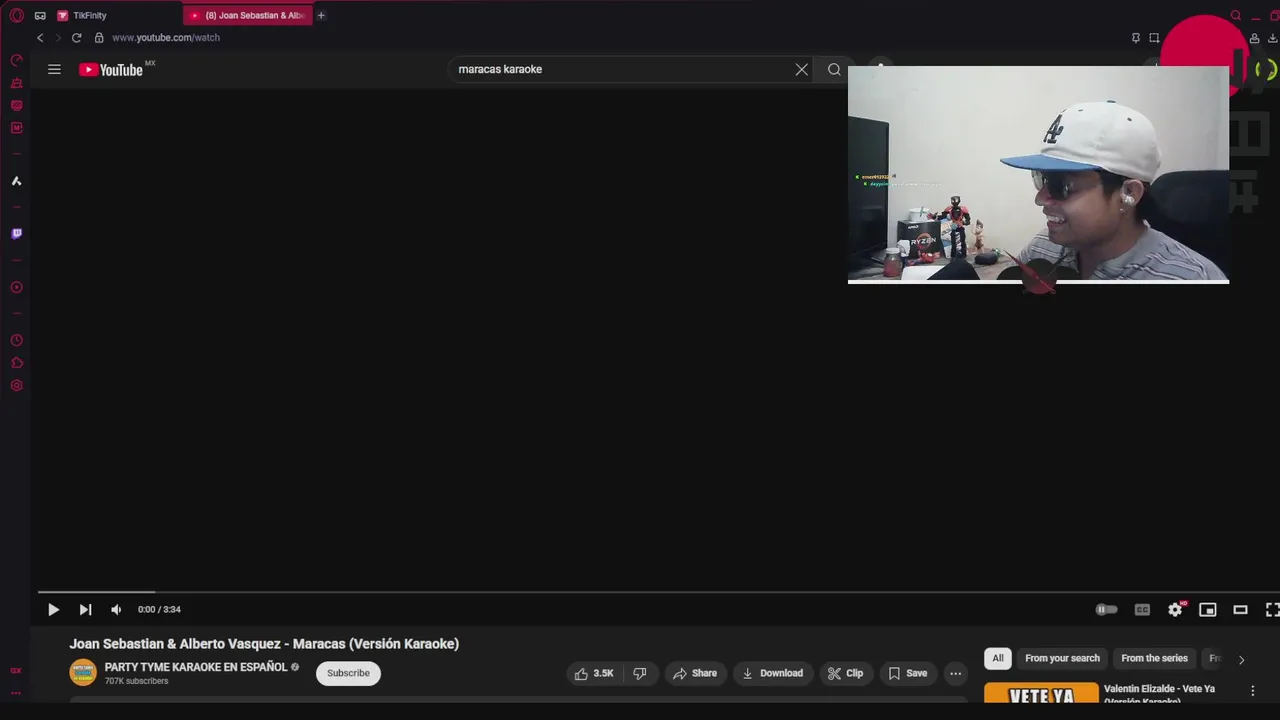Skip to the next video
1280x720 pixels.
(85, 609)
